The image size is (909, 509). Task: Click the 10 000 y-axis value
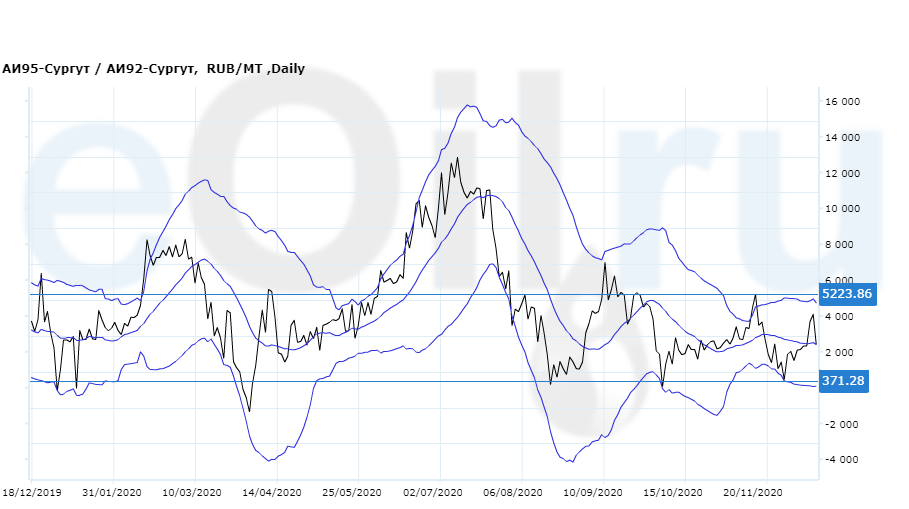(842, 209)
